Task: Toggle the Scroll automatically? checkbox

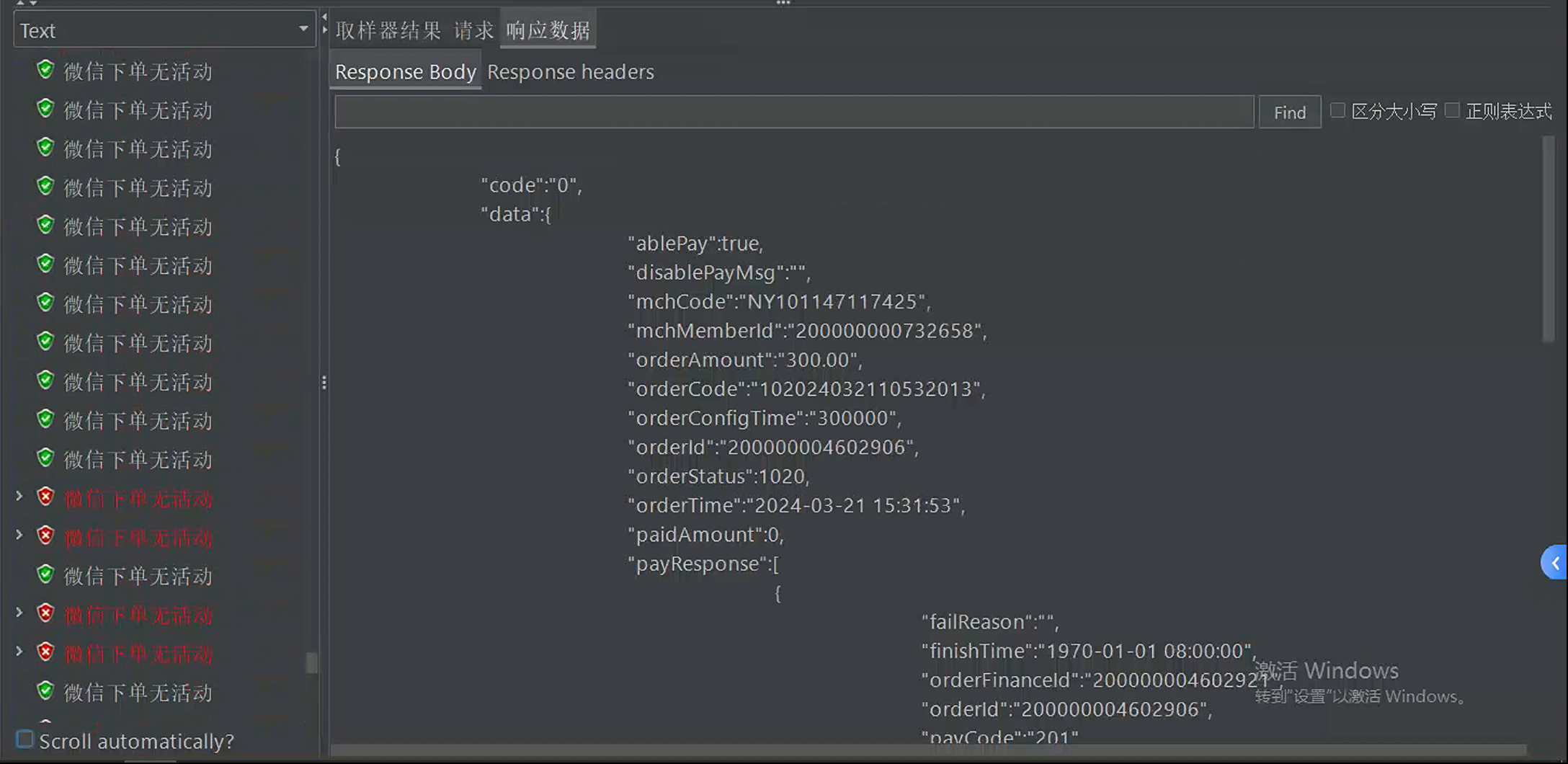Action: click(25, 739)
